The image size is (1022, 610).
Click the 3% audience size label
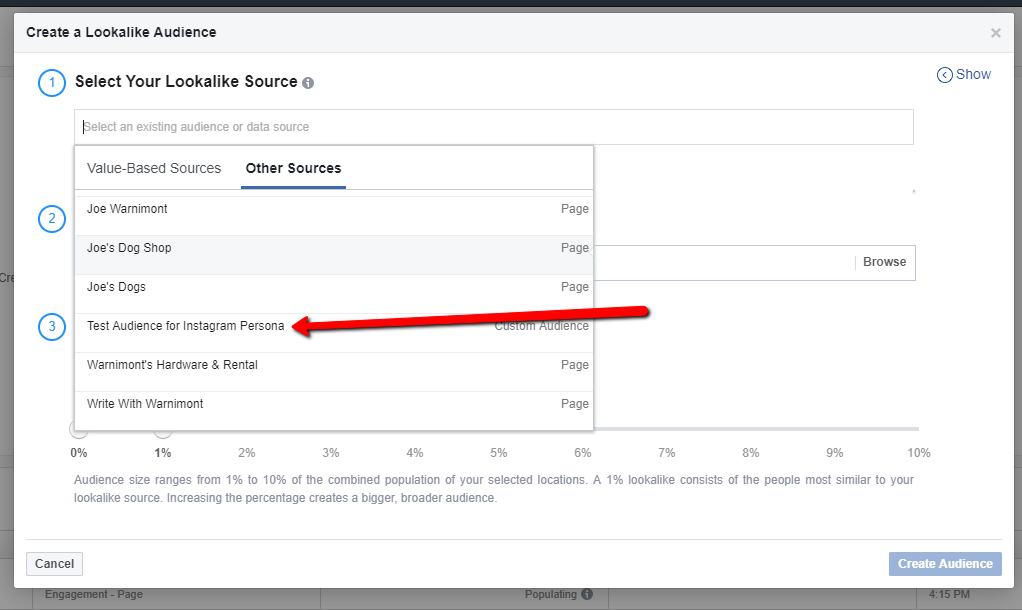pos(330,453)
